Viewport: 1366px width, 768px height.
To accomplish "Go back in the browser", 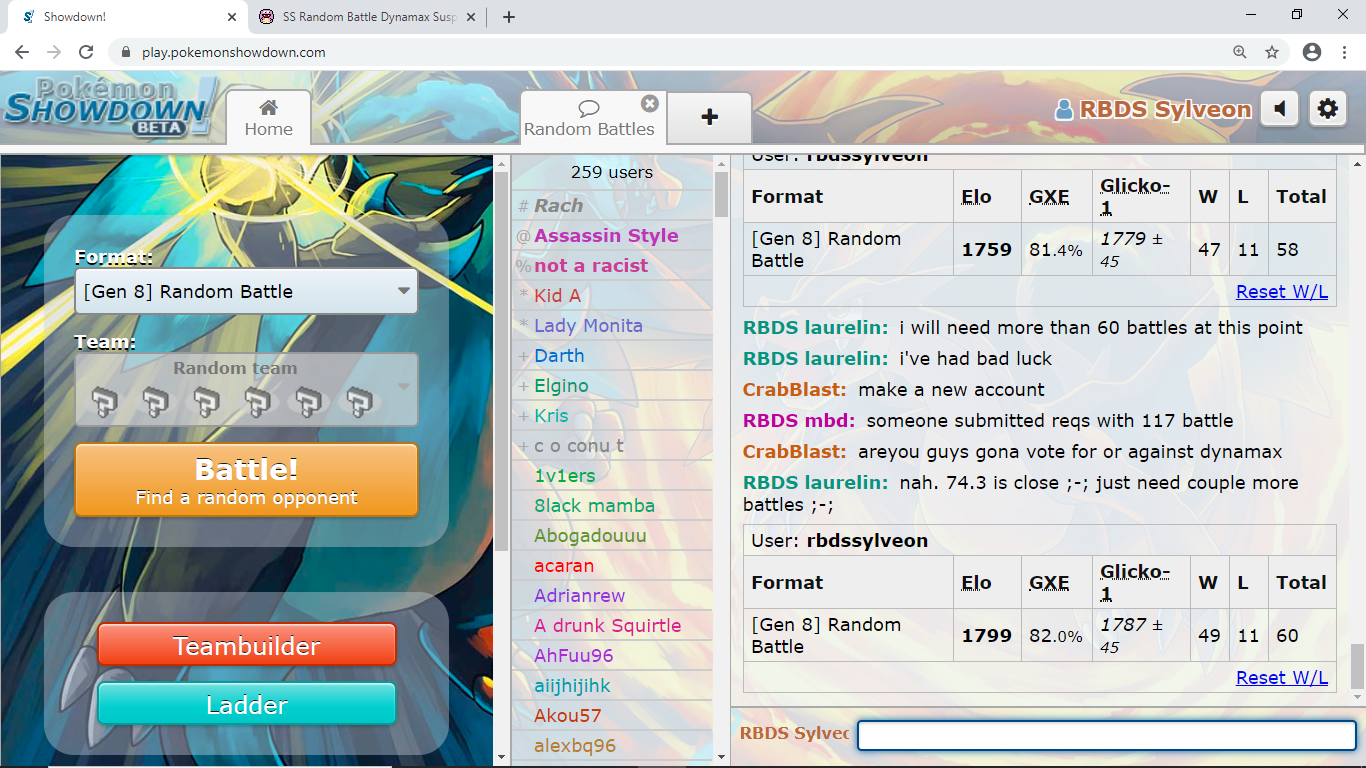I will (x=22, y=52).
